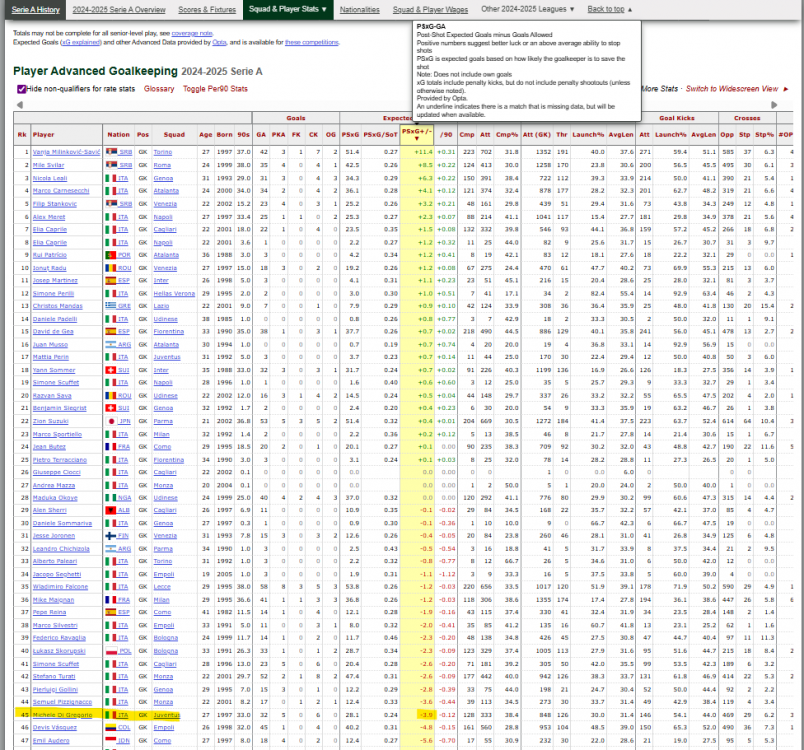Screen dimensions: 804x750
Task: Switch to Widescreen View
Action: click(732, 89)
